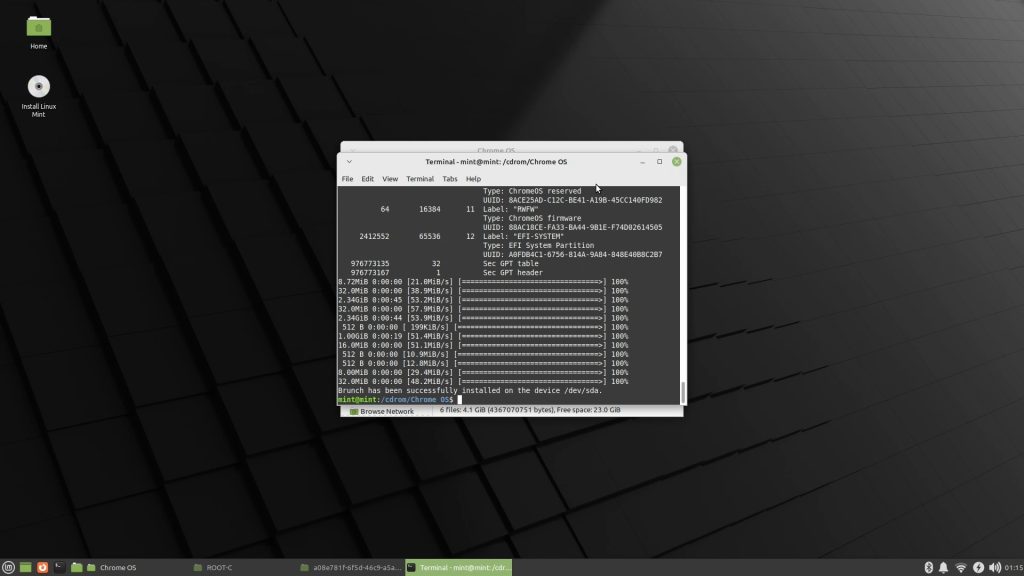Click Browse Network in the file manager
Image resolution: width=1024 pixels, height=576 pixels.
386,411
